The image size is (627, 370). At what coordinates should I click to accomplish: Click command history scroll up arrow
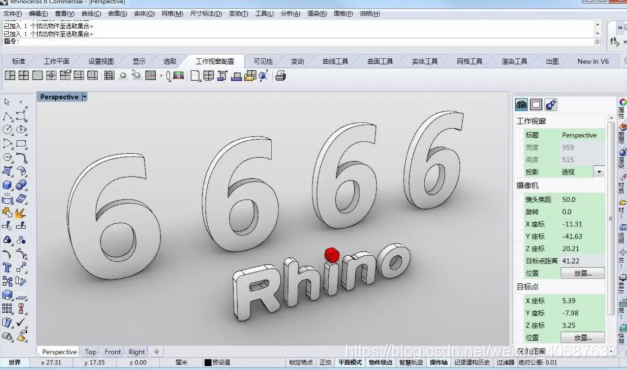pyautogui.click(x=598, y=24)
